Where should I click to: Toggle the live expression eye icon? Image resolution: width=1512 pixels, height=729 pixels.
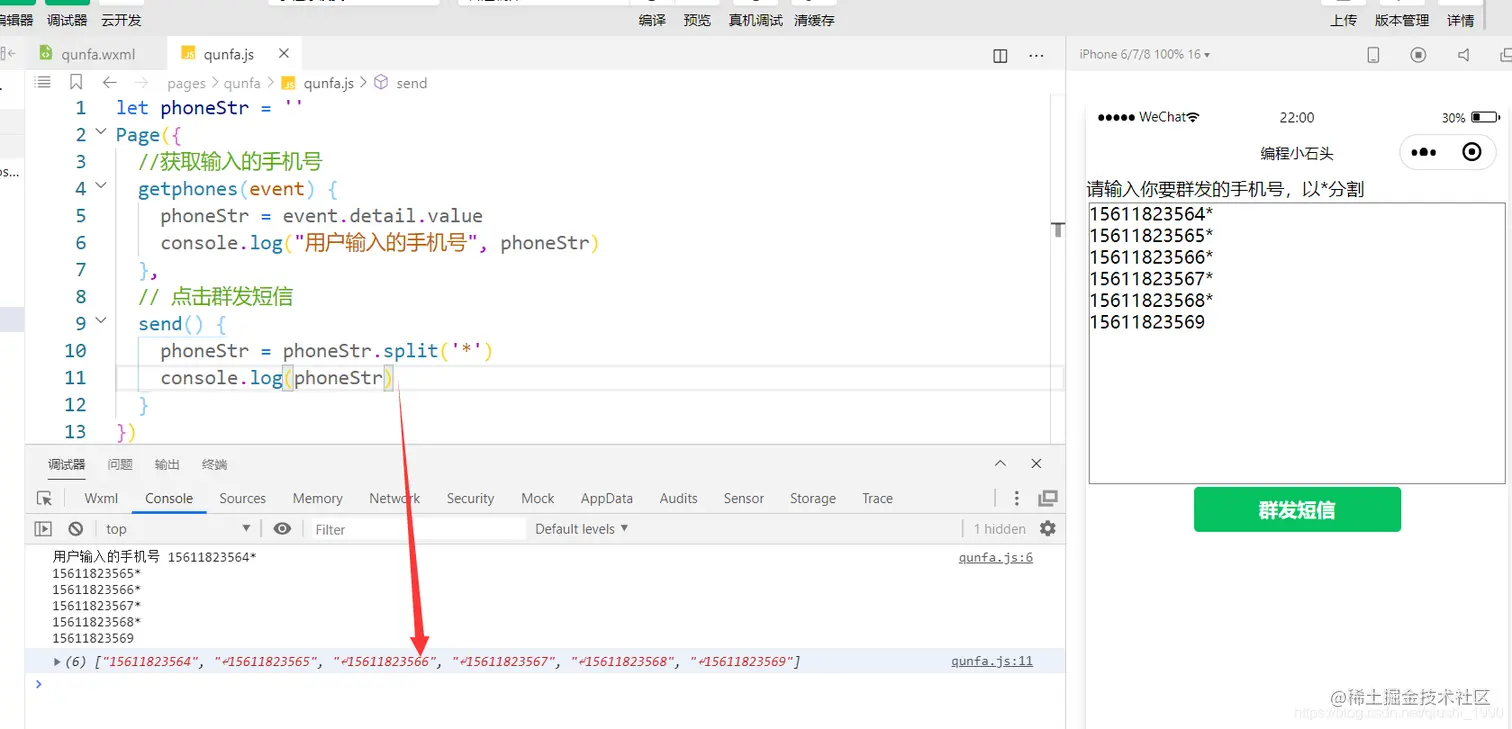[283, 528]
